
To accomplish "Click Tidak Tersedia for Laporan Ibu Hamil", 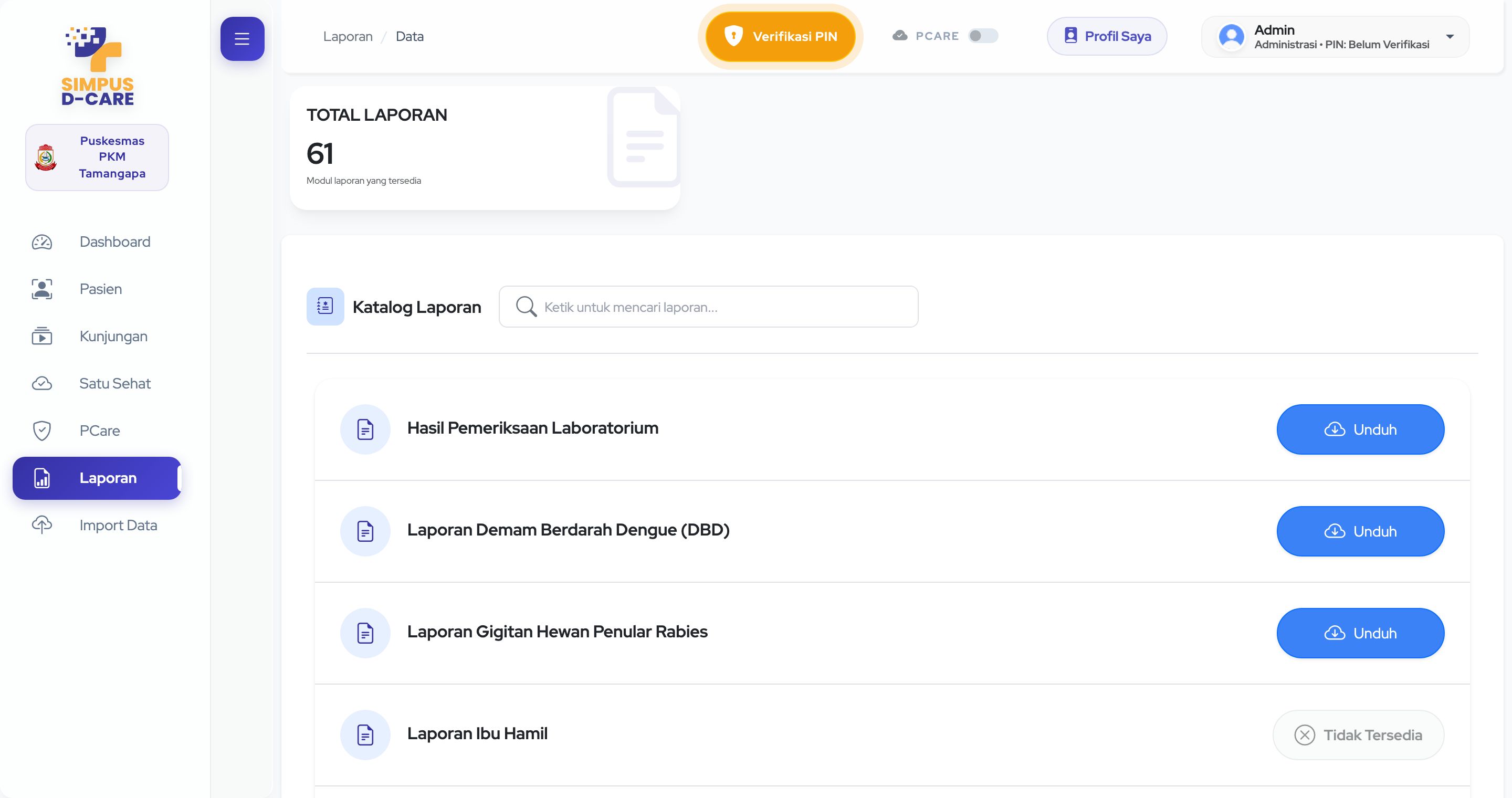I will tap(1358, 735).
